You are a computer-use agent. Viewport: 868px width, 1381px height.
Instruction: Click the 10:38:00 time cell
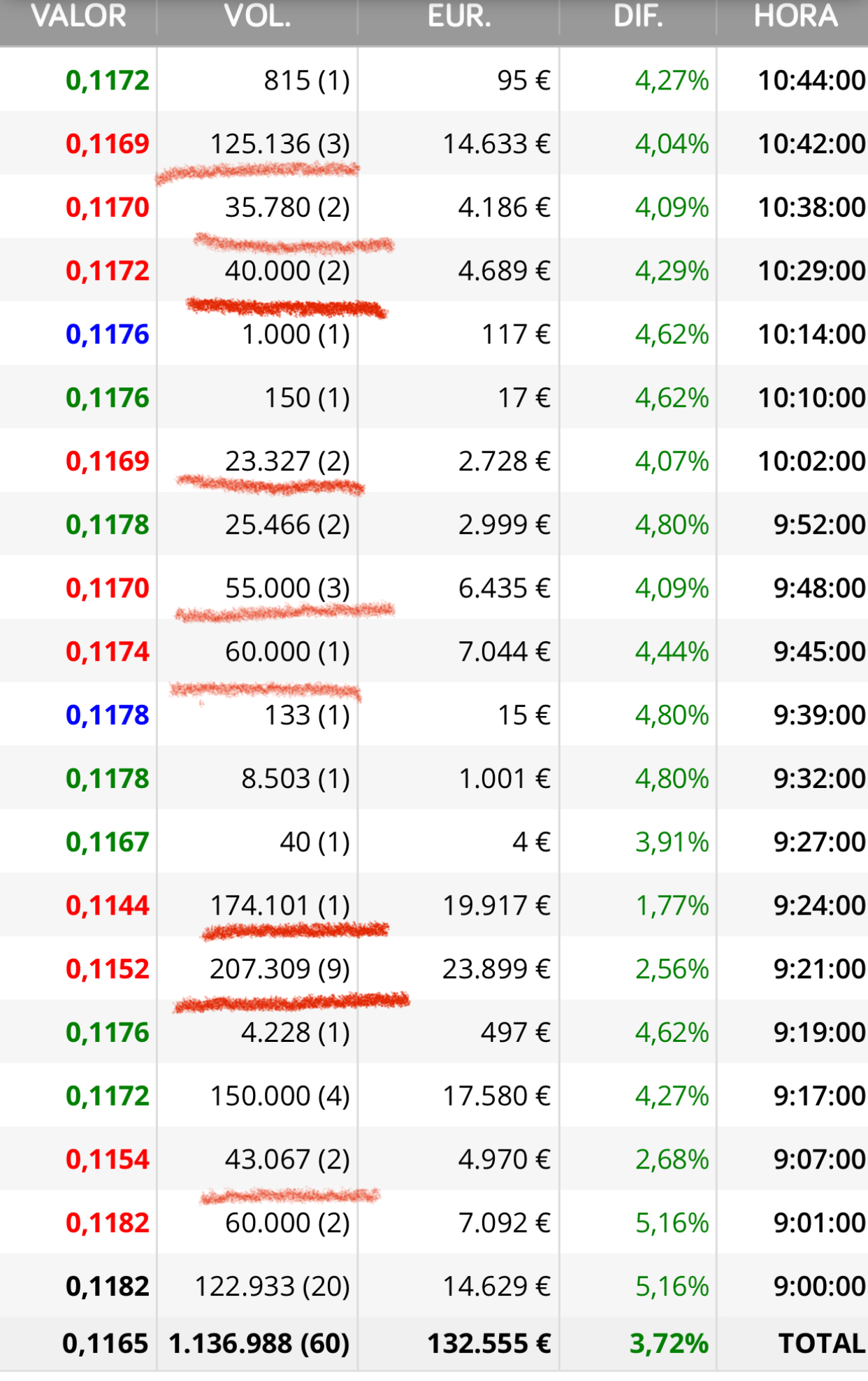click(812, 208)
